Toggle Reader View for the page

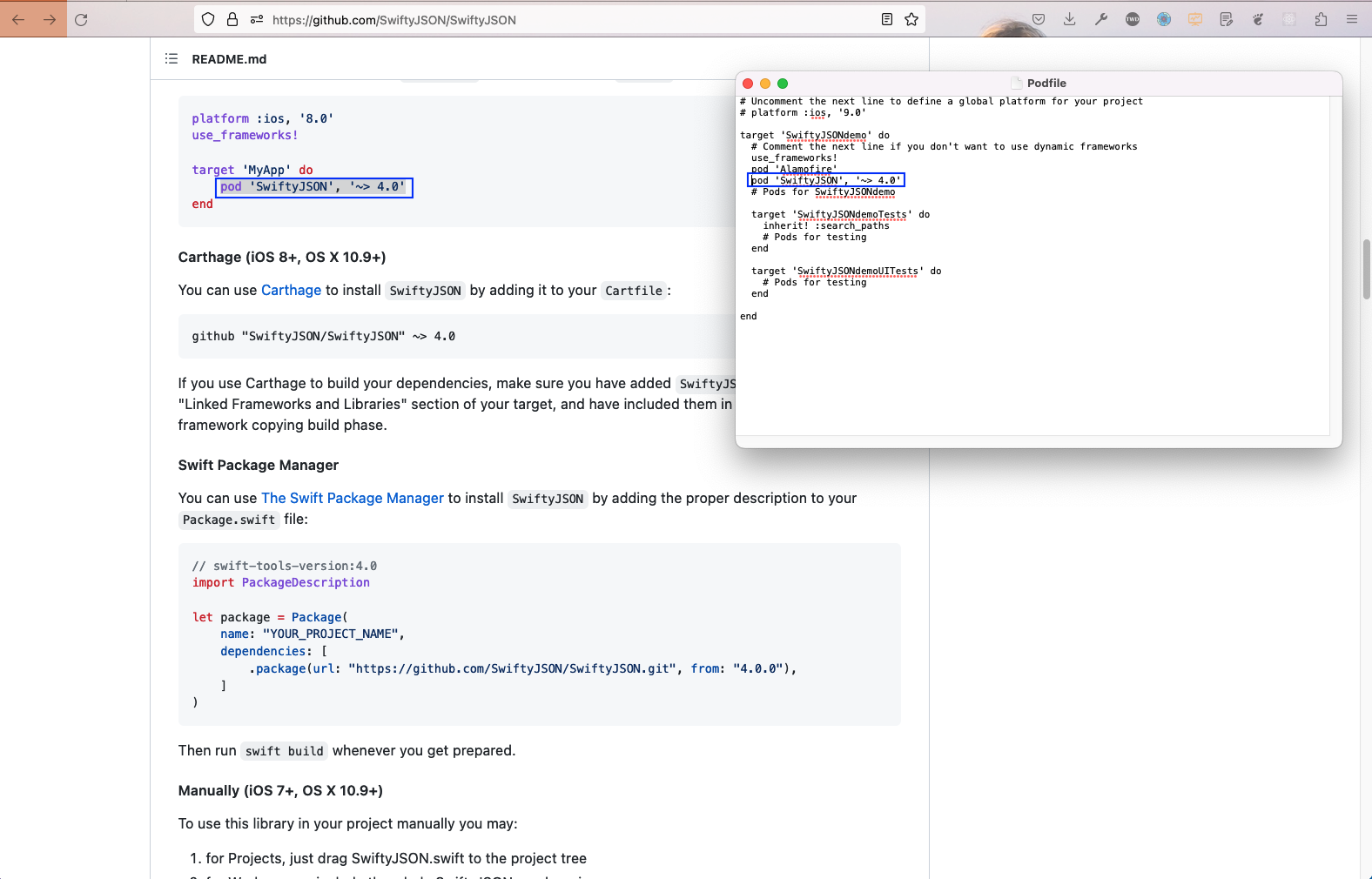pyautogui.click(x=887, y=19)
